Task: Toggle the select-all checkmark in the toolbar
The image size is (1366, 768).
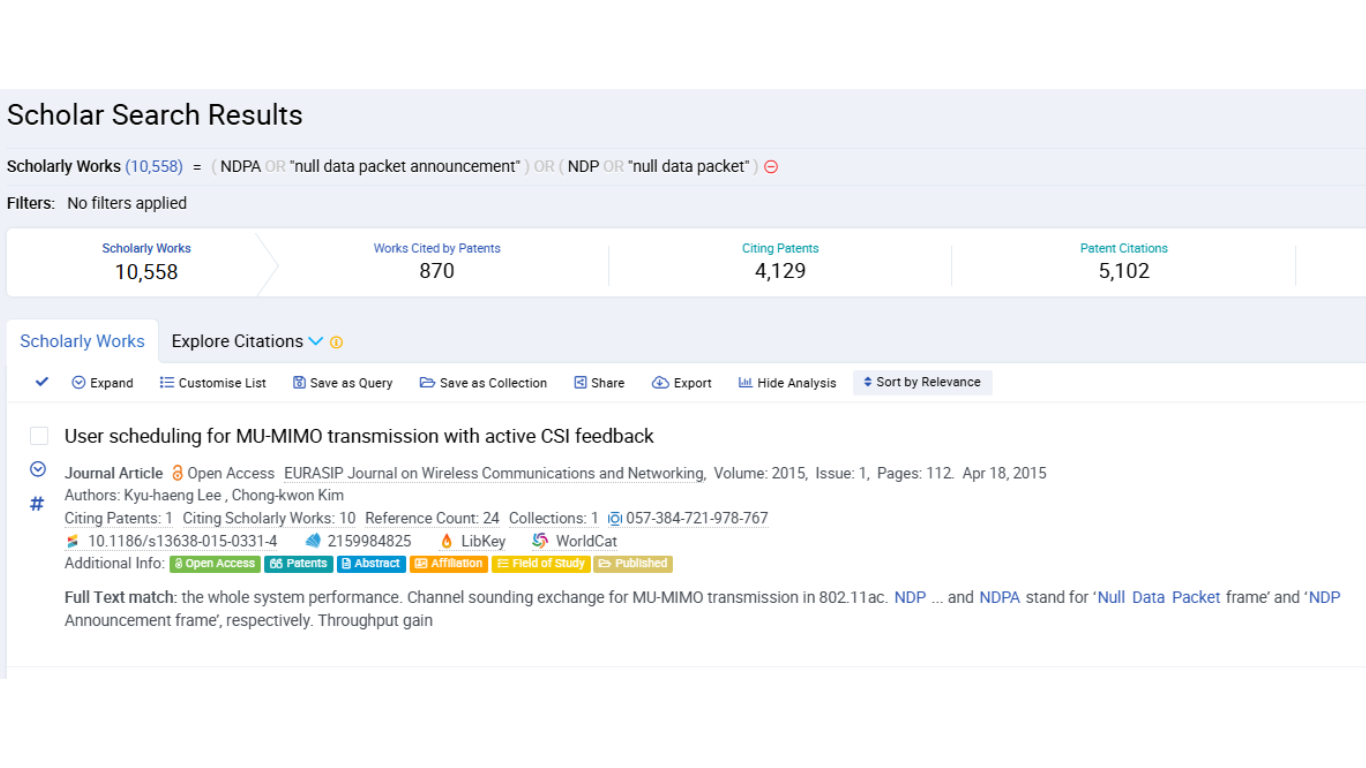Action: [42, 382]
